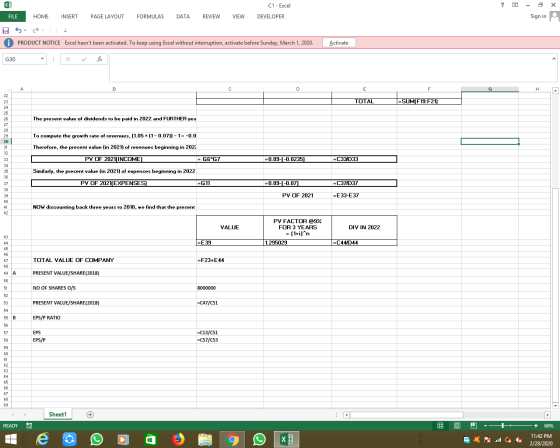560x448 pixels.
Task: Click next sheet navigation arrow
Action: pyautogui.click(x=25, y=414)
